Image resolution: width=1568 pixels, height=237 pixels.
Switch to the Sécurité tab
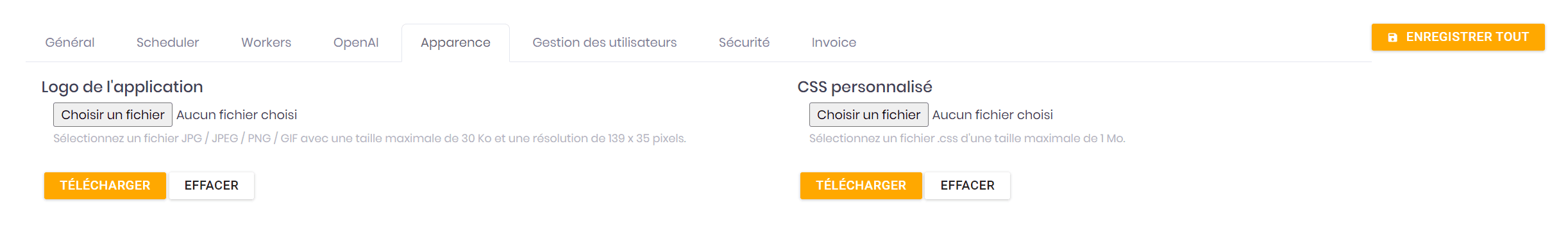pos(744,42)
